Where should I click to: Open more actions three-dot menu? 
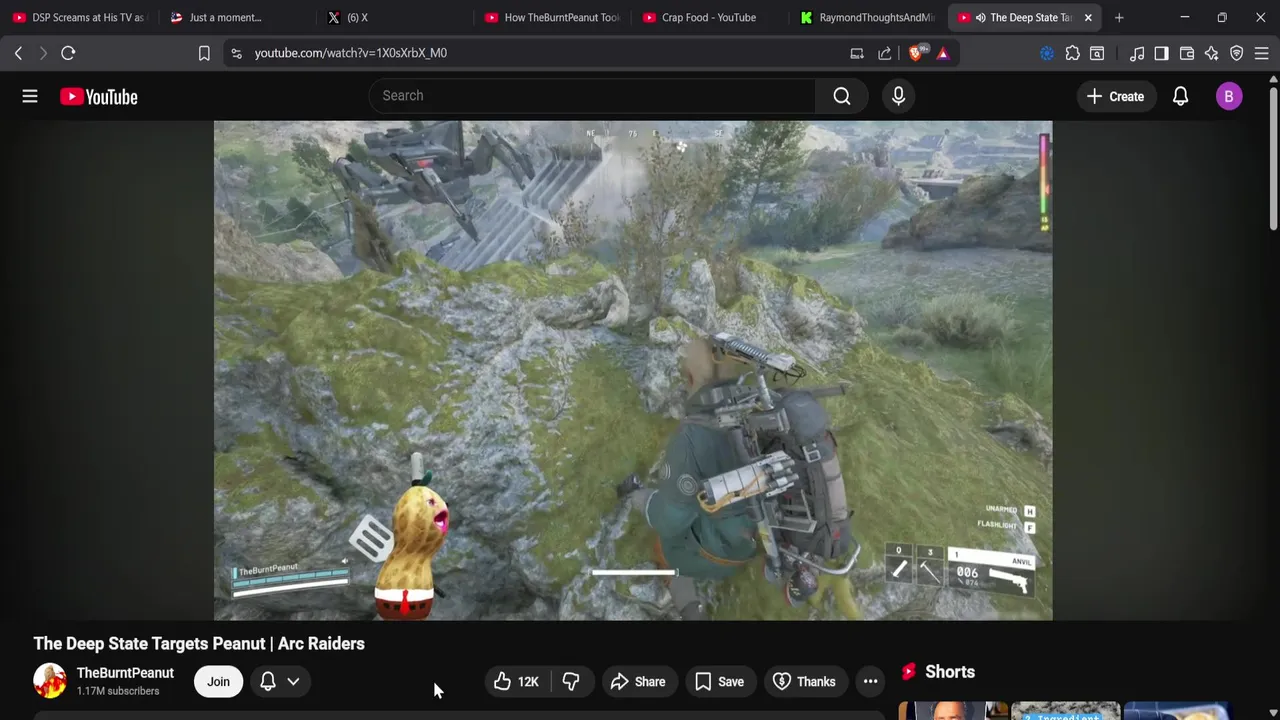coord(870,682)
